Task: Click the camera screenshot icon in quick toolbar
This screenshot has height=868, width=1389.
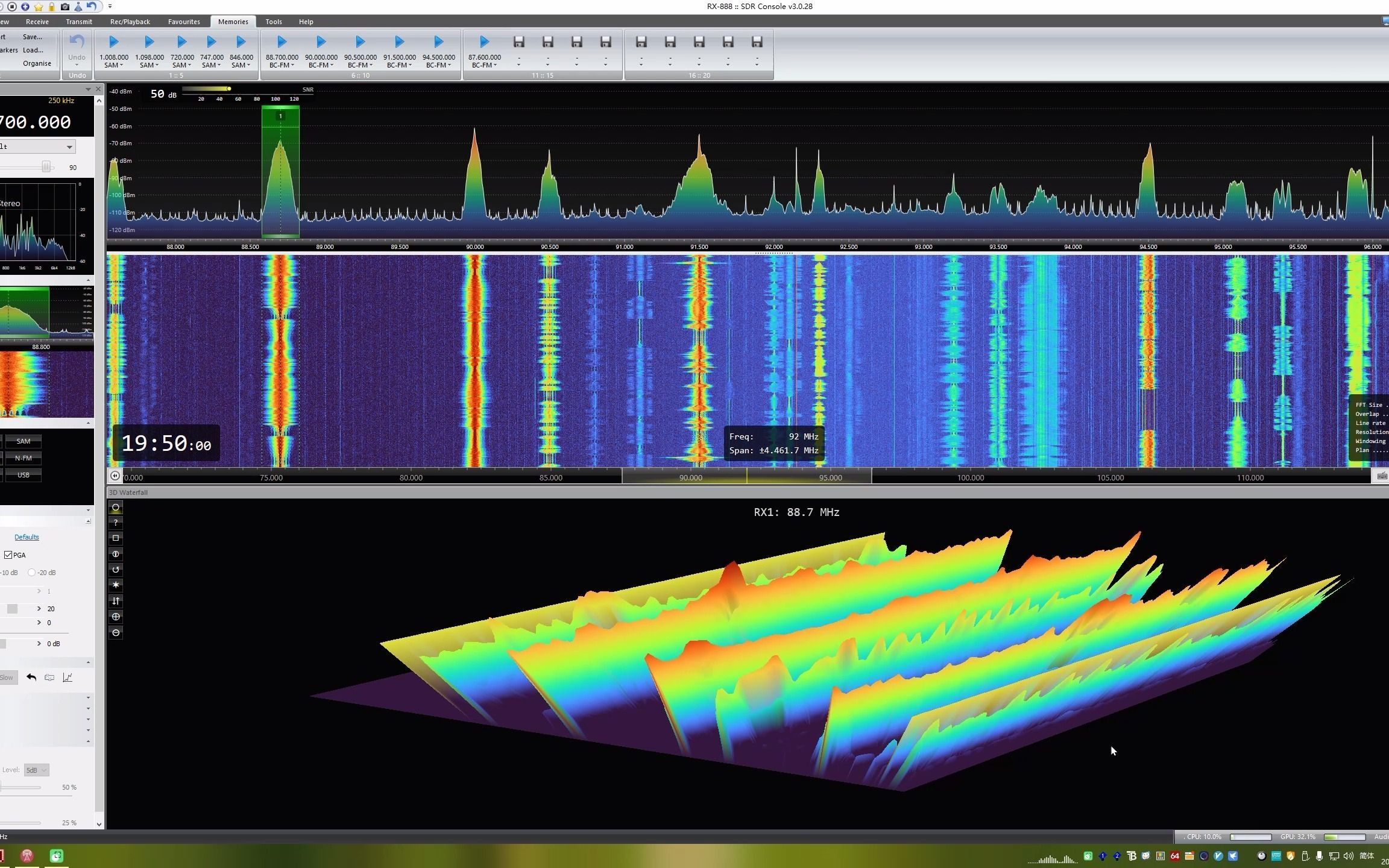Action: click(x=65, y=7)
